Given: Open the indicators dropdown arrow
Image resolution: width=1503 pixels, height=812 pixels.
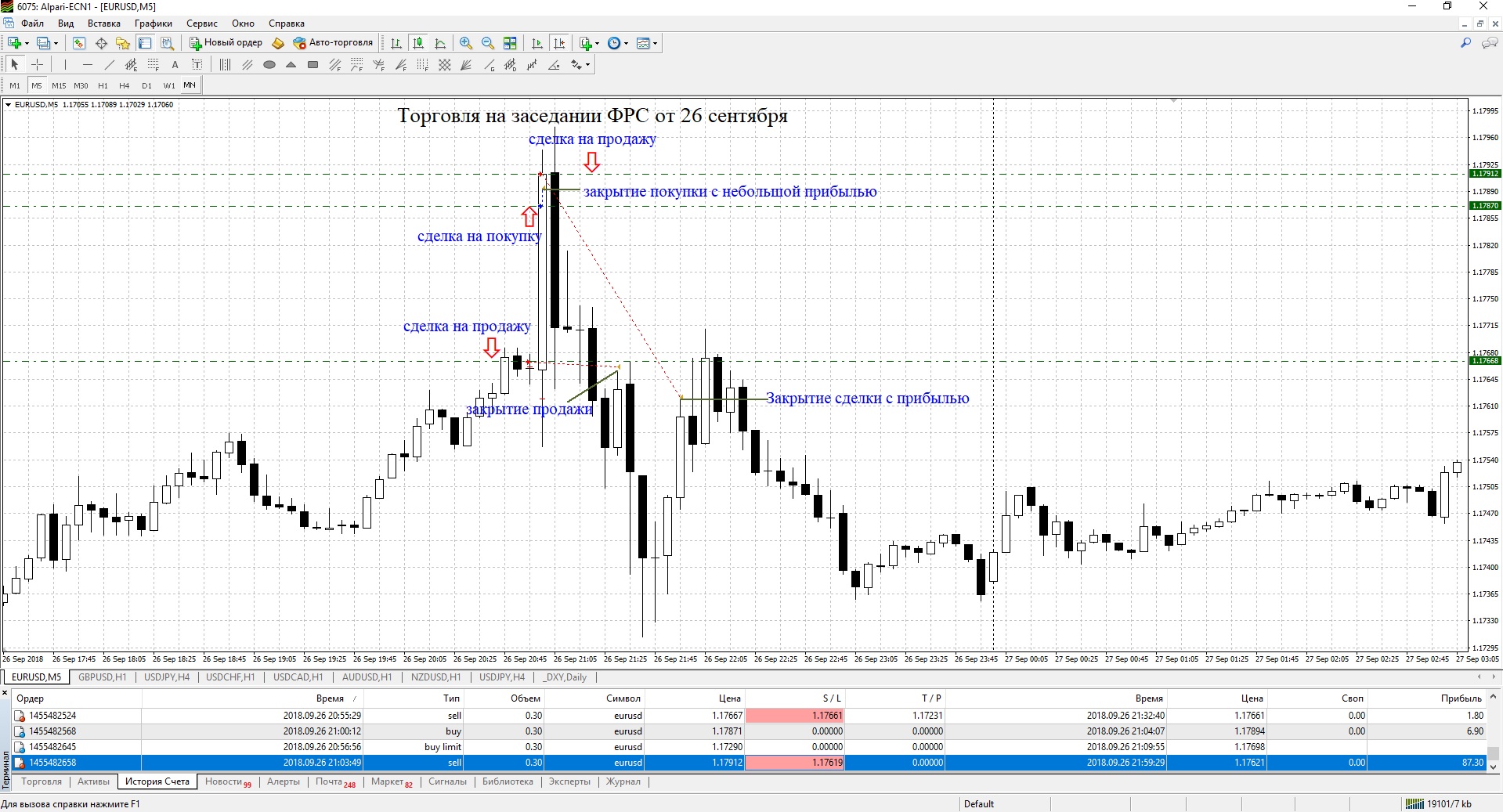Looking at the screenshot, I should pyautogui.click(x=597, y=43).
